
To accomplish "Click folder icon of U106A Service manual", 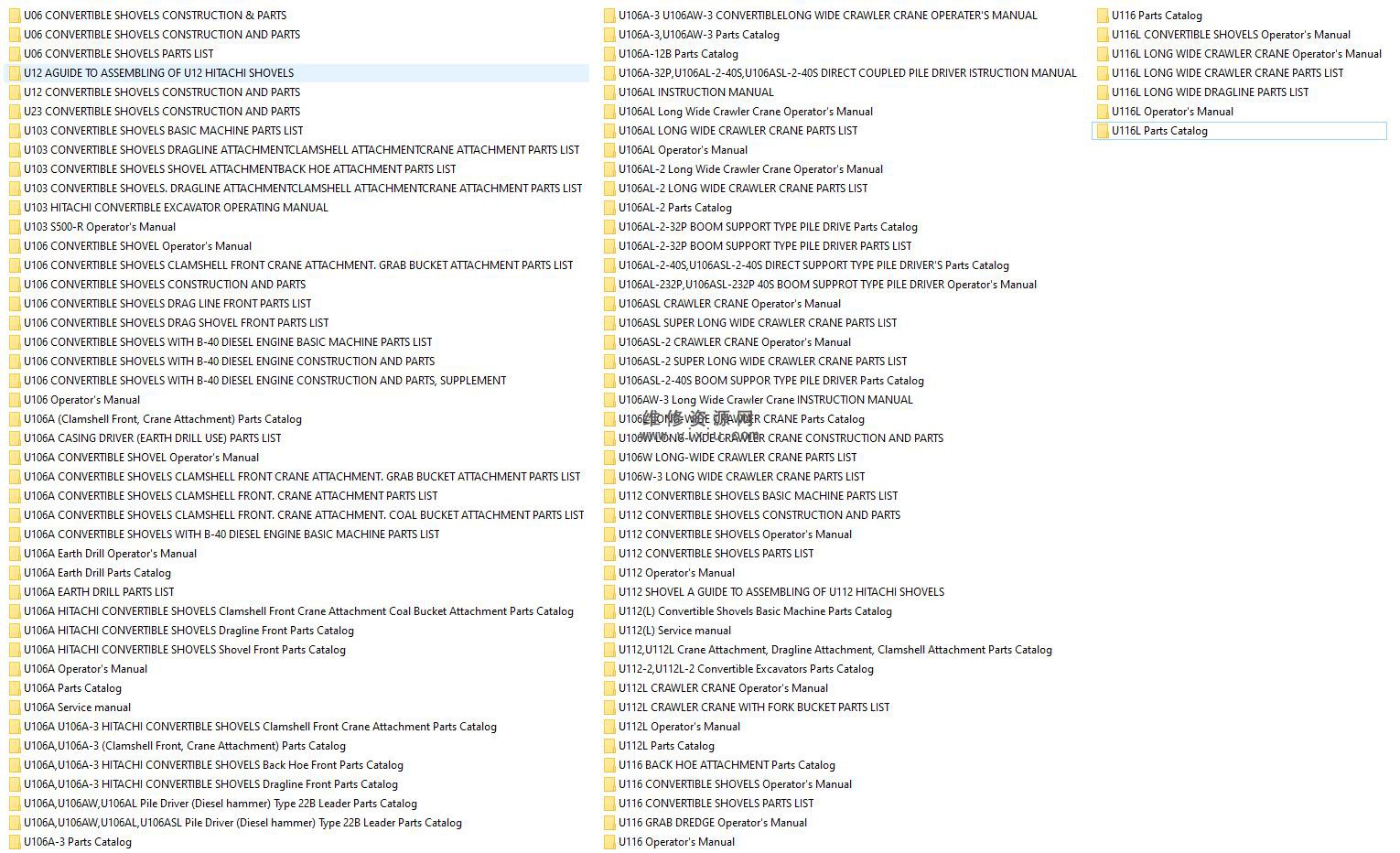I will [14, 707].
